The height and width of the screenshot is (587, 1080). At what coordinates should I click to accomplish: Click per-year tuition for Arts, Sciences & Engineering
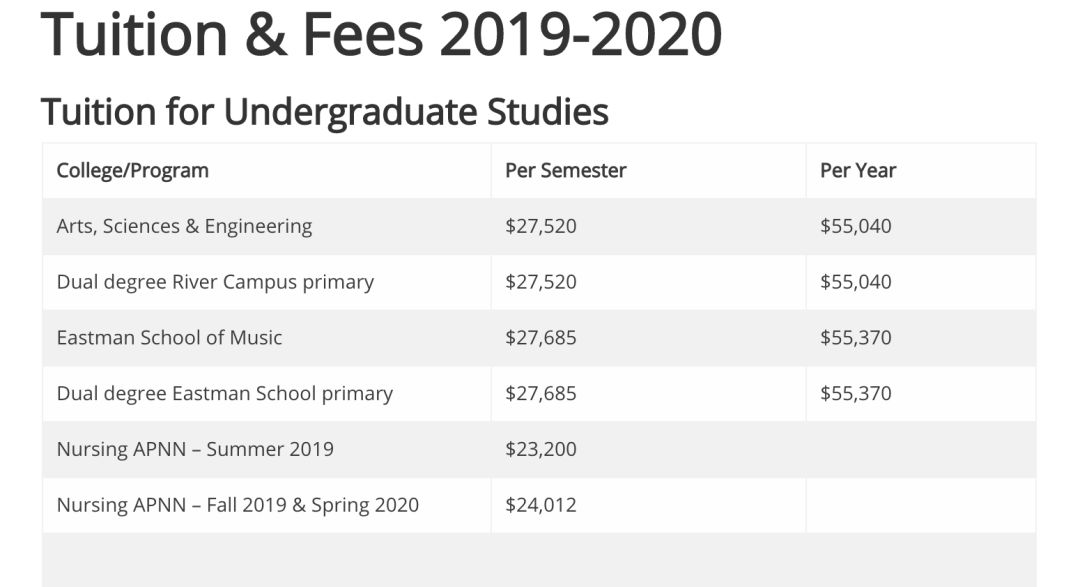[x=855, y=226]
